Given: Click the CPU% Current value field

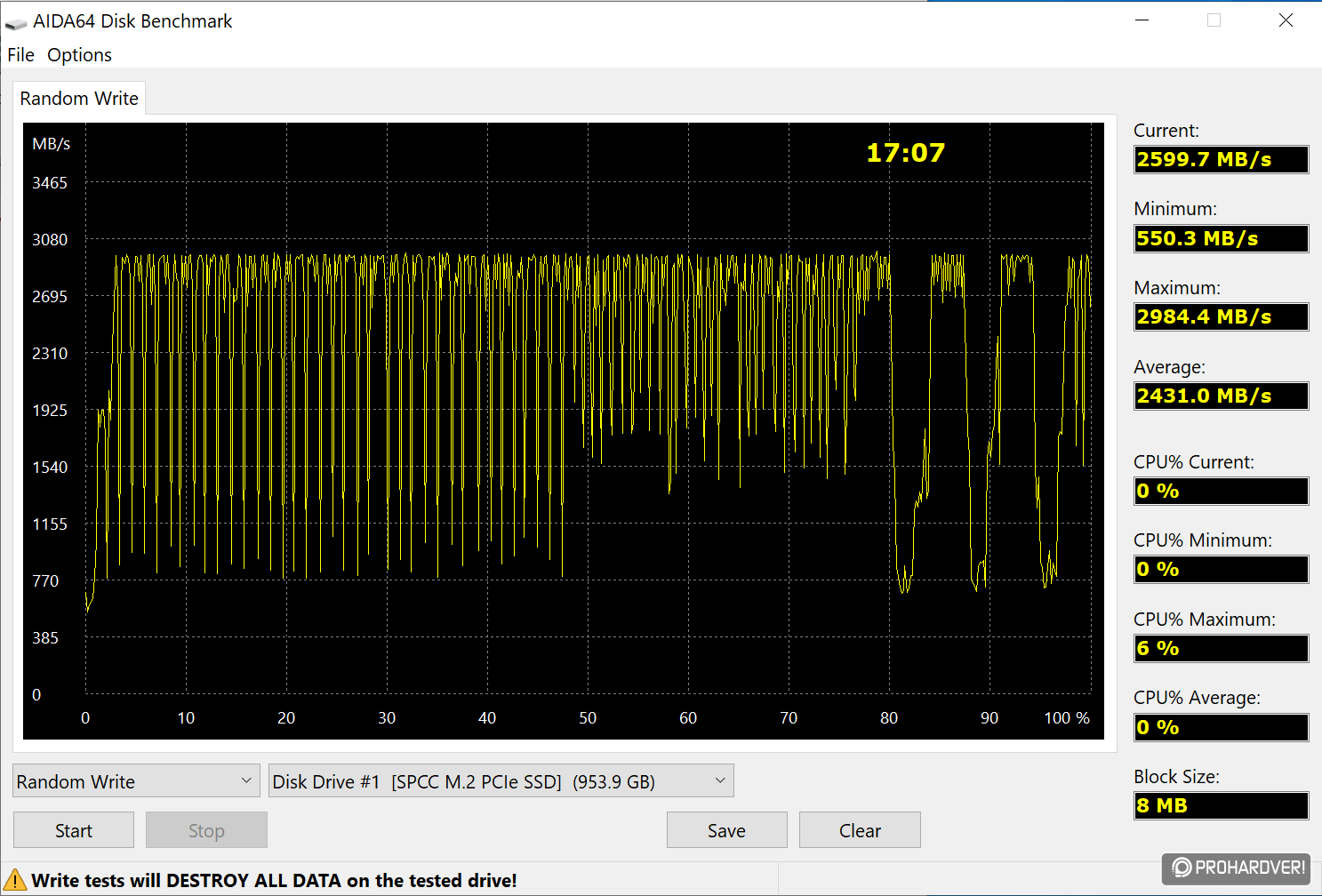Looking at the screenshot, I should coord(1222,492).
